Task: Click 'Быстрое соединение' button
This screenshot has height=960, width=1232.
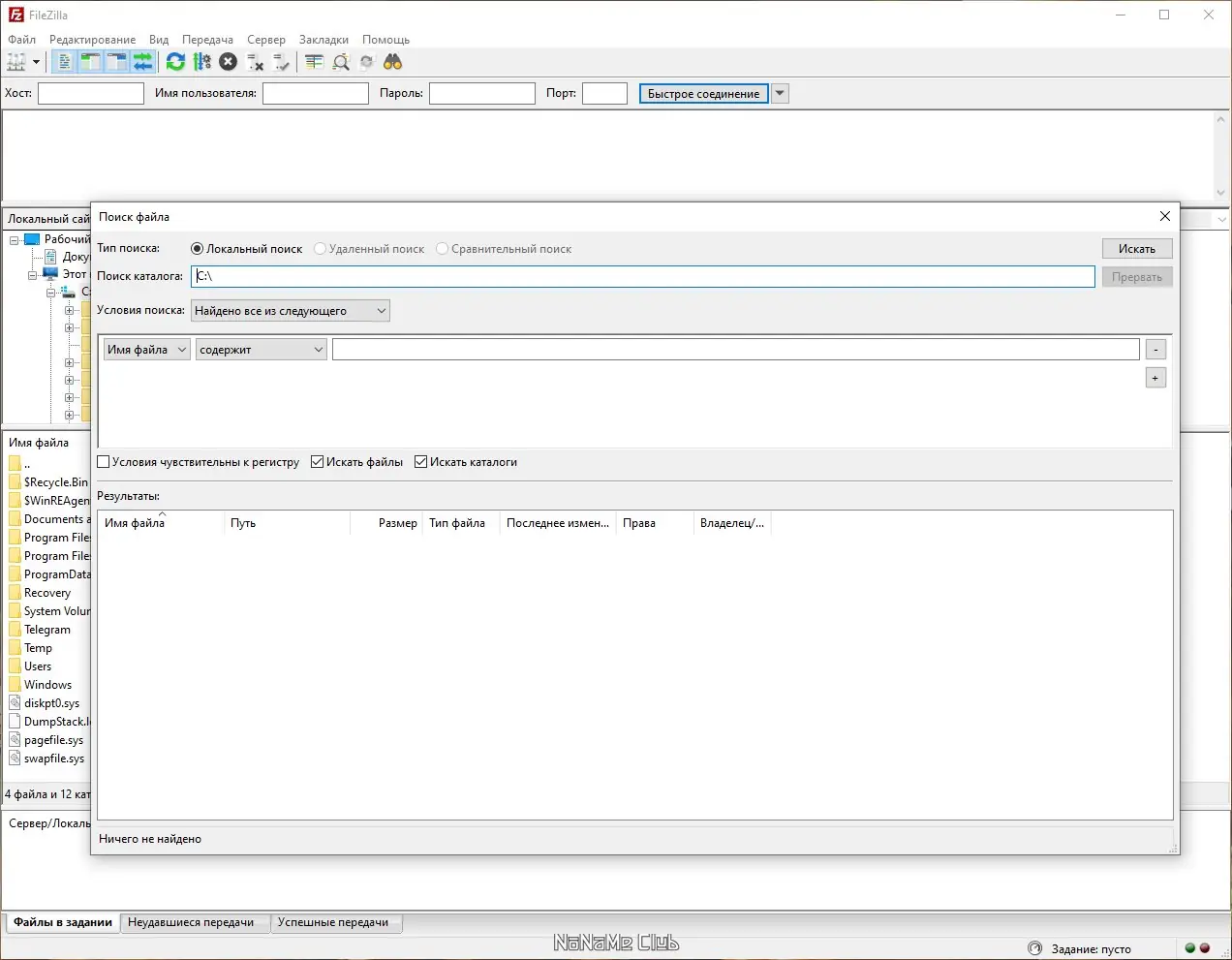Action: tap(704, 93)
